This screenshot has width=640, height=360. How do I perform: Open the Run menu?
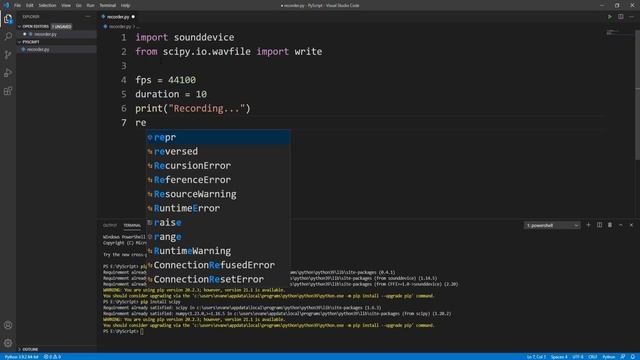tap(90, 5)
